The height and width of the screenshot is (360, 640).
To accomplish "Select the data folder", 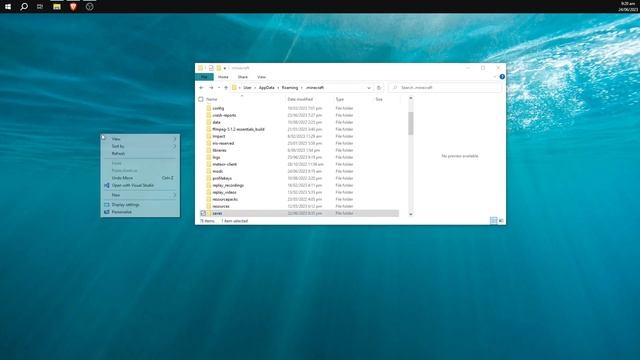I will 216,122.
